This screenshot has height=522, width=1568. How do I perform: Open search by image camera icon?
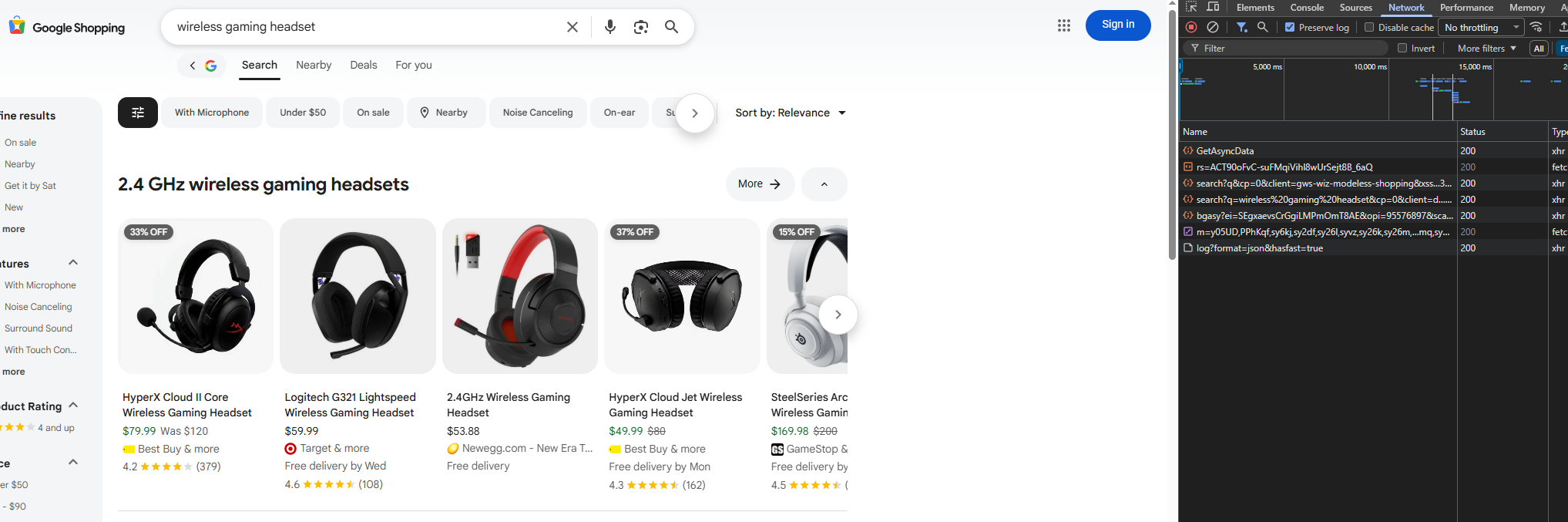[x=640, y=27]
